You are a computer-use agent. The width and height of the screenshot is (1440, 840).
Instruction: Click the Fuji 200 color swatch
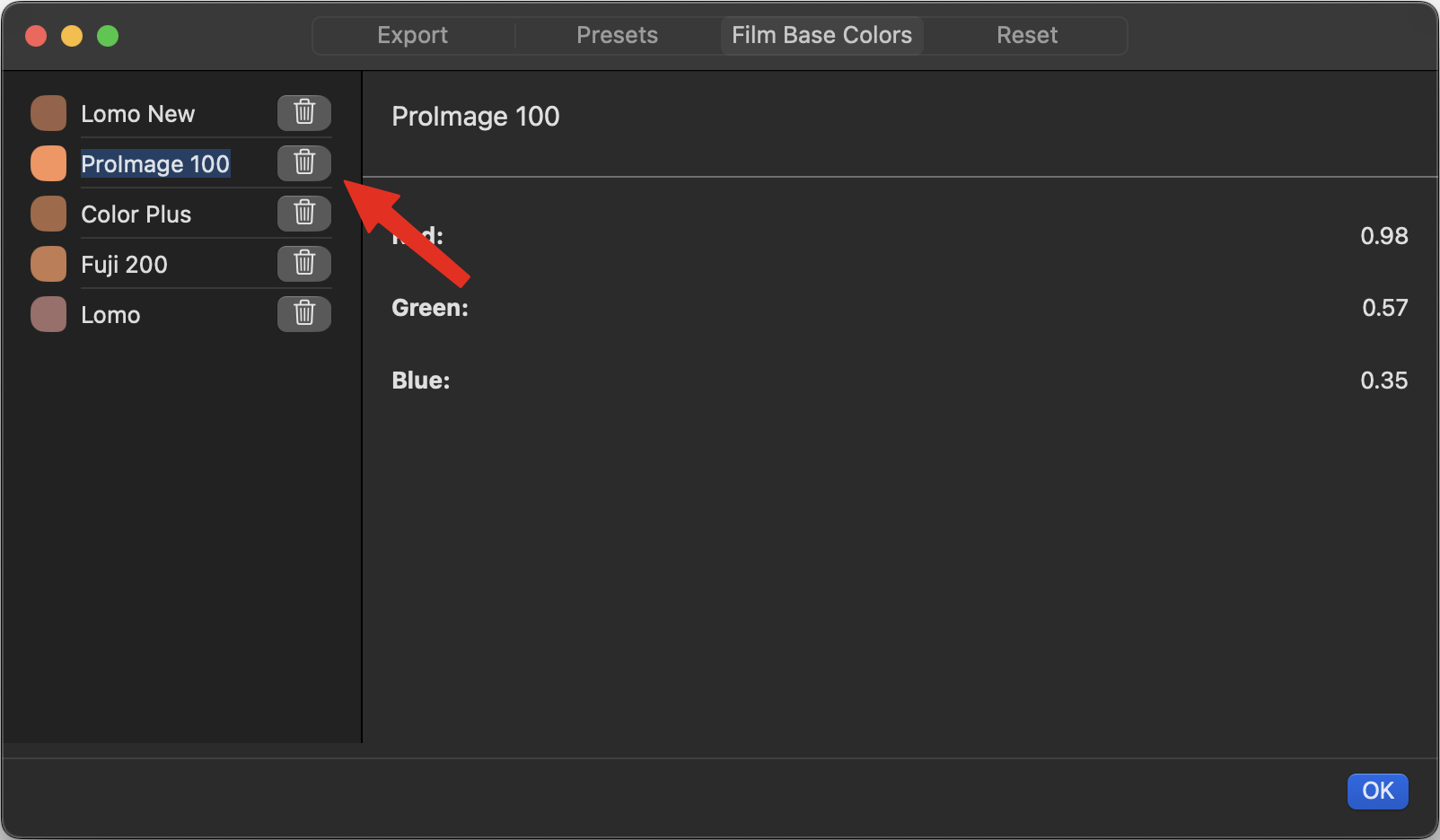(x=48, y=263)
